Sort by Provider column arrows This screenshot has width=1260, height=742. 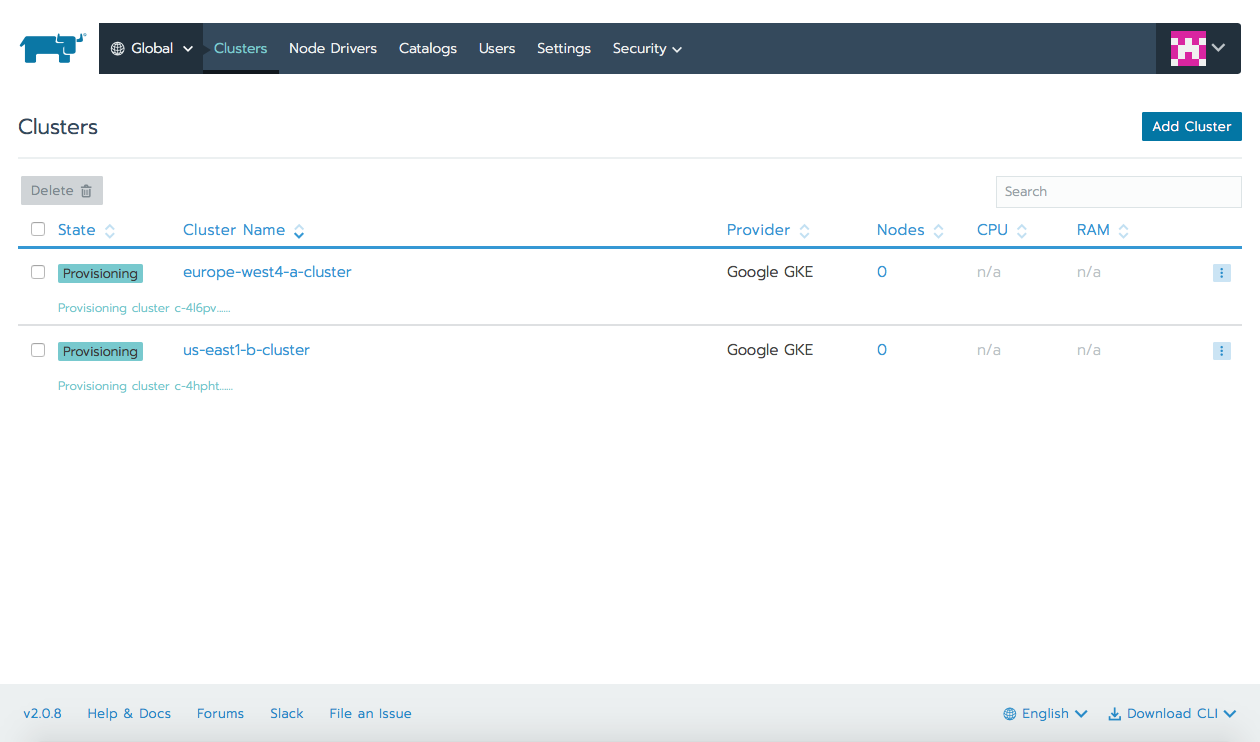pyautogui.click(x=804, y=231)
